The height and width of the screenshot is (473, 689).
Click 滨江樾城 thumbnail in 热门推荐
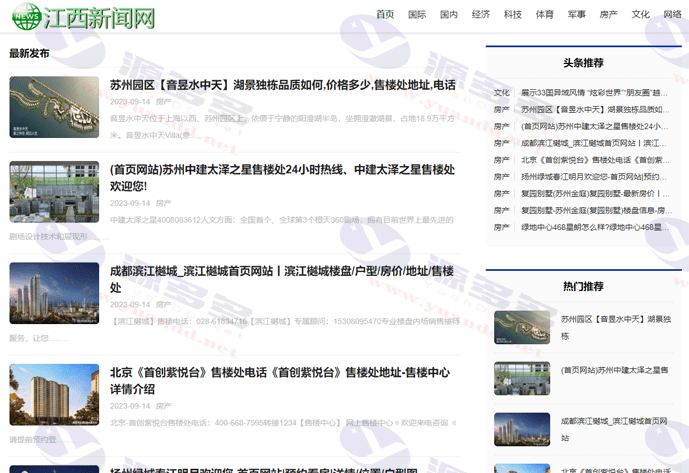click(x=522, y=429)
